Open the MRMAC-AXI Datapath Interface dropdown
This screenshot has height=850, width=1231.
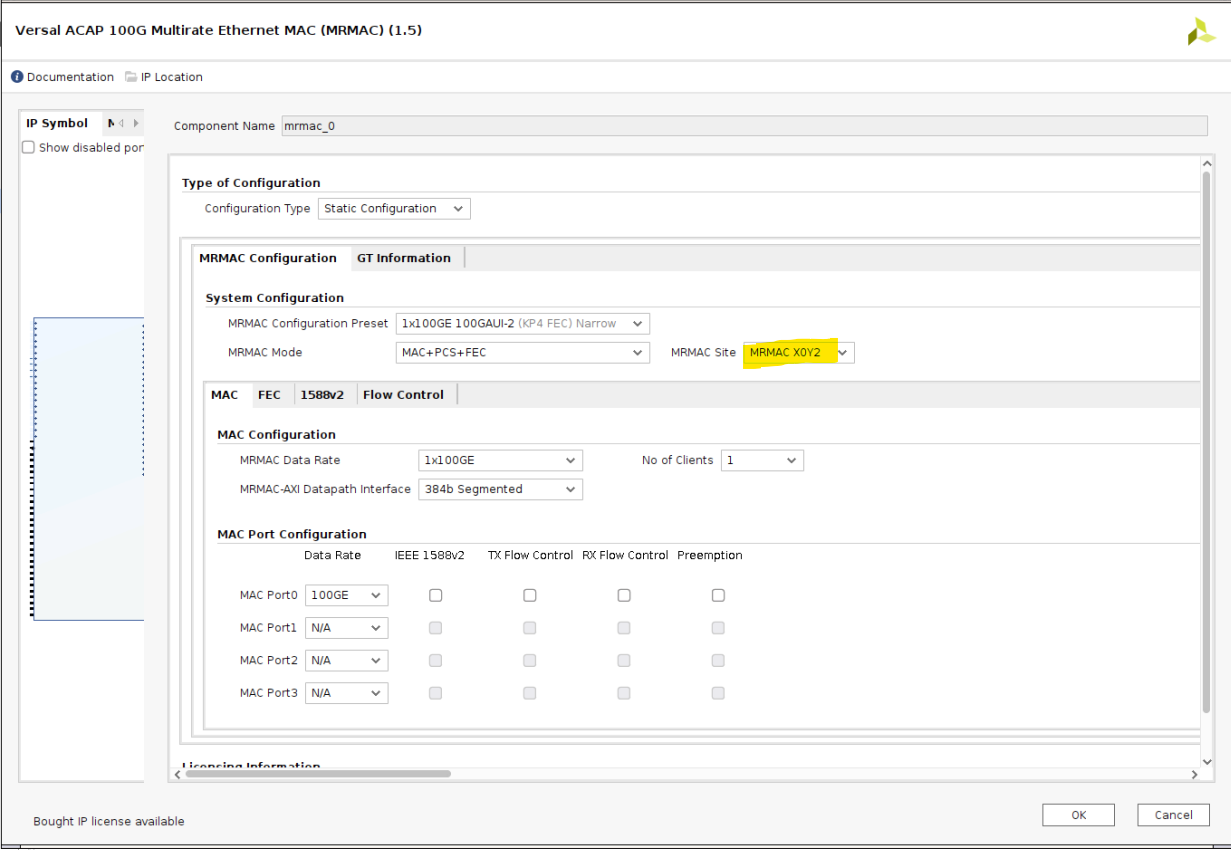[500, 490]
